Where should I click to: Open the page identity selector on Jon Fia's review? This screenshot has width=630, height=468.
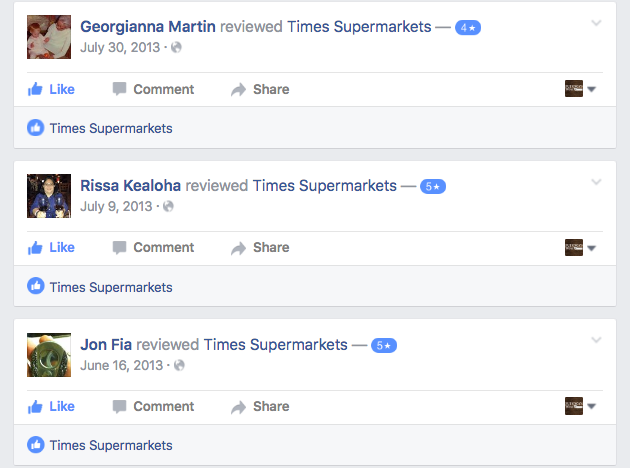point(580,406)
